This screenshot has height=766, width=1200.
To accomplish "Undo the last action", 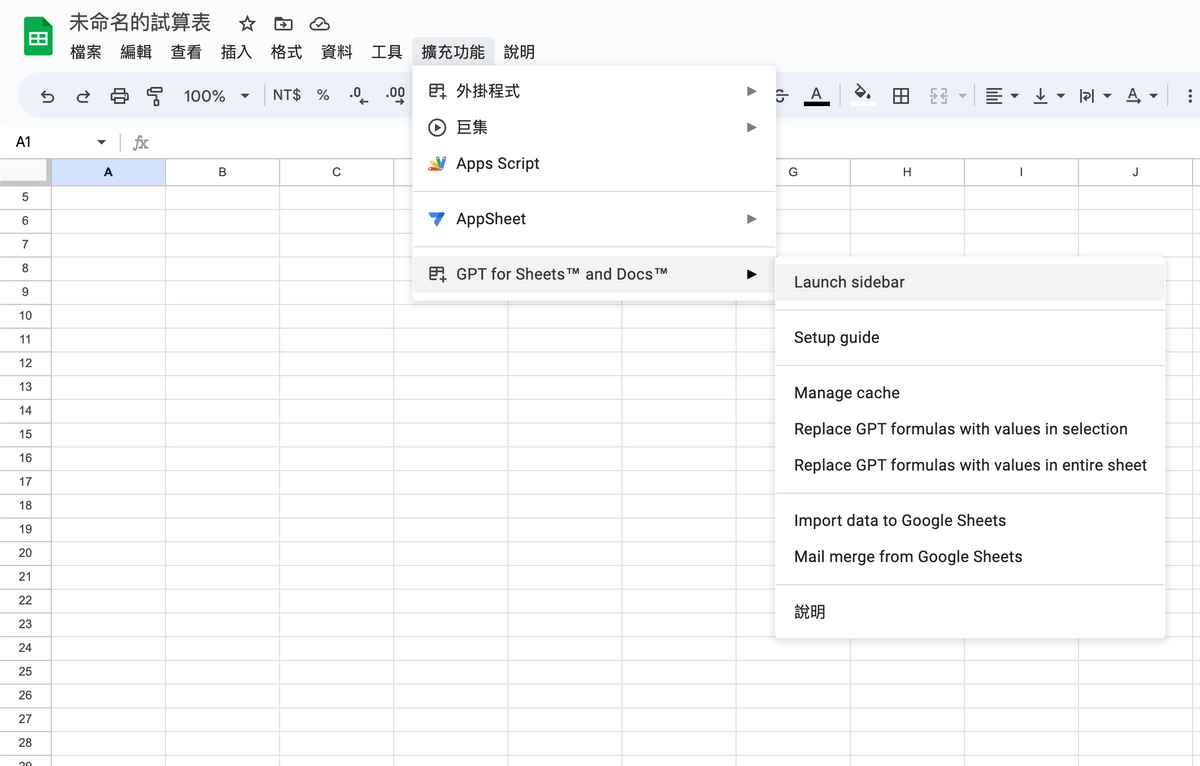I will click(47, 96).
